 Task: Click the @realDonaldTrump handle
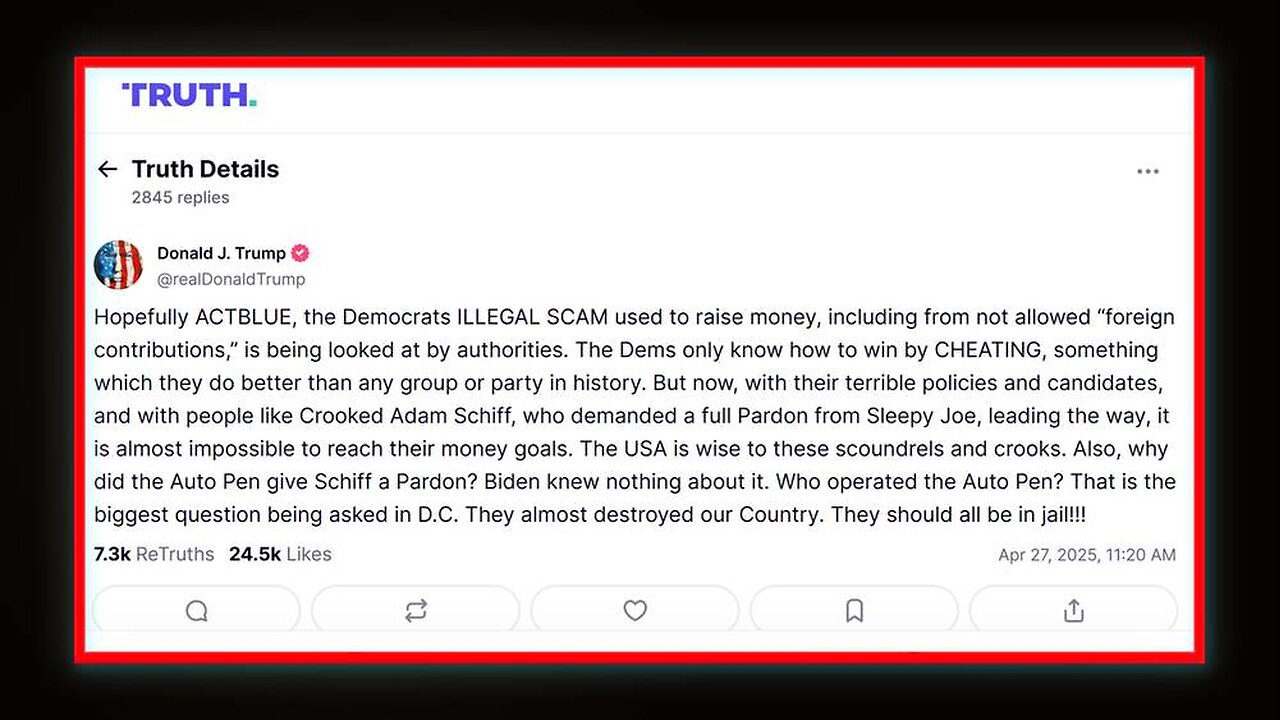231,279
